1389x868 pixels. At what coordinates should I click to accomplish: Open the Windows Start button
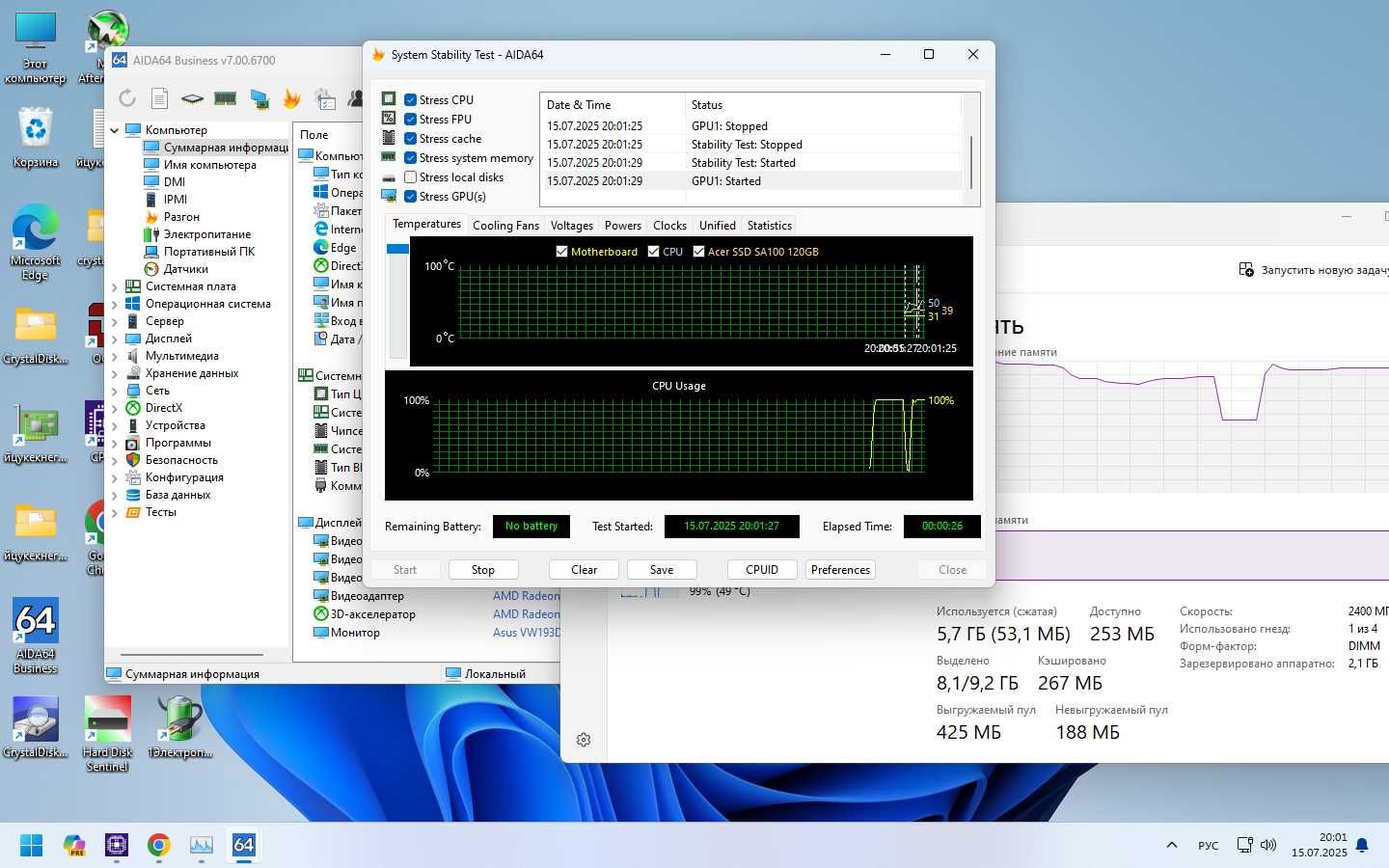click(31, 846)
